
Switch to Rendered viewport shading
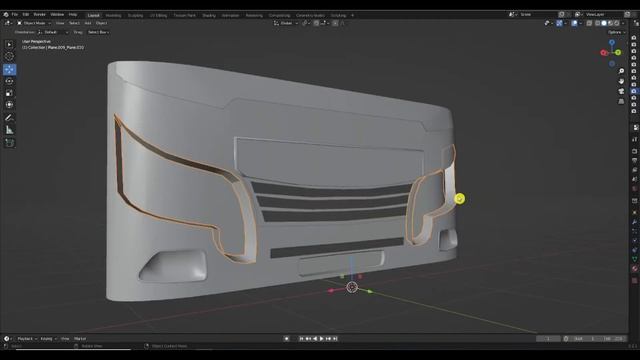click(x=617, y=23)
